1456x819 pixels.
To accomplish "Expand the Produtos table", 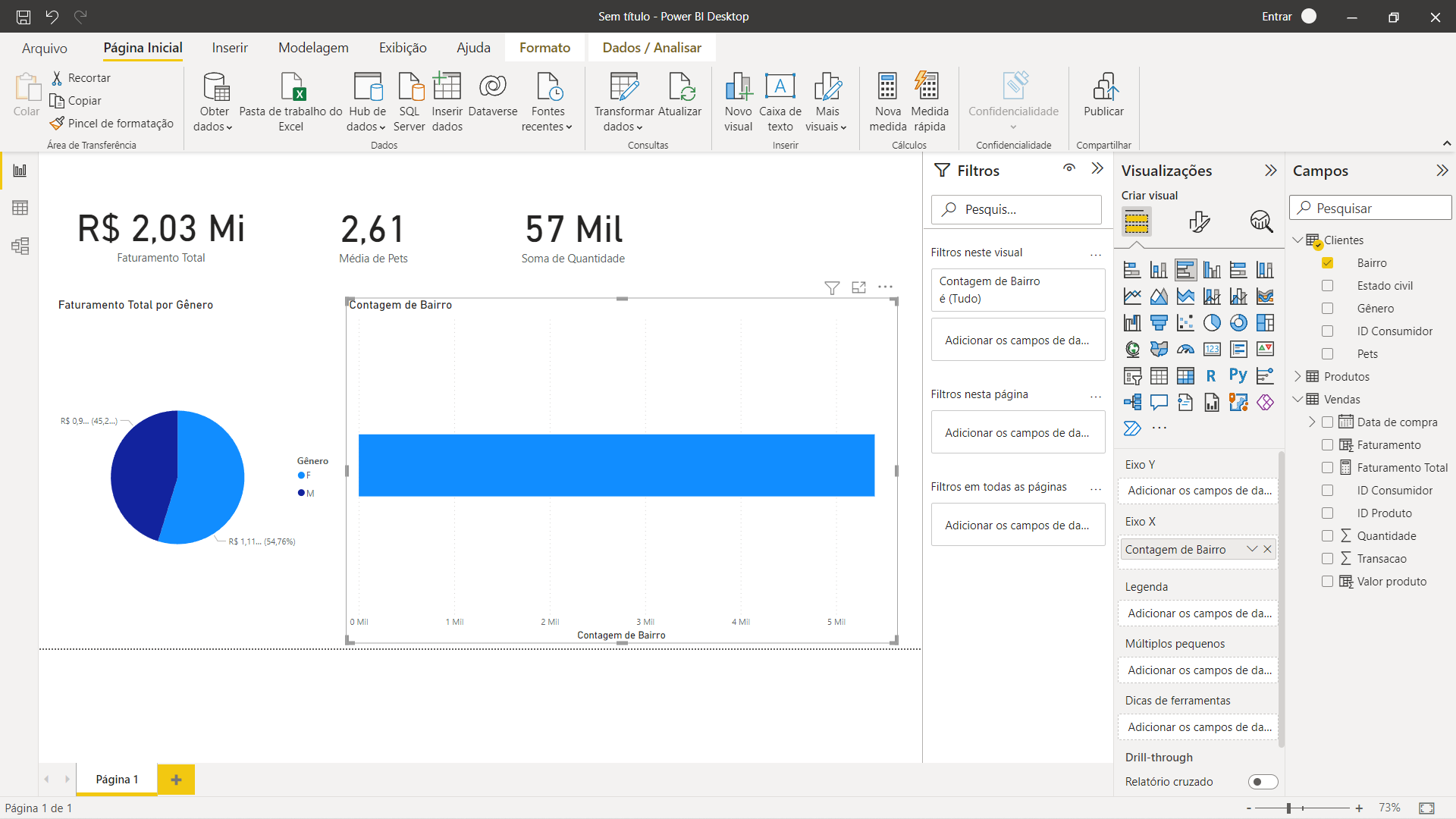I will [1298, 376].
